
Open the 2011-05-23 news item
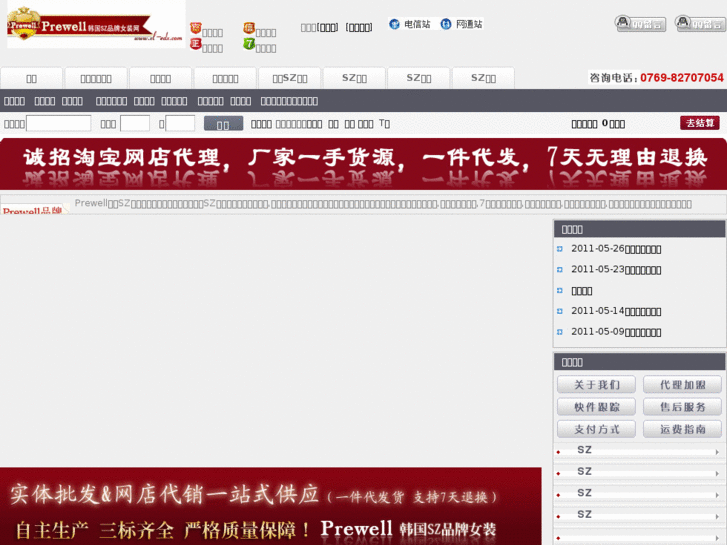pyautogui.click(x=616, y=269)
